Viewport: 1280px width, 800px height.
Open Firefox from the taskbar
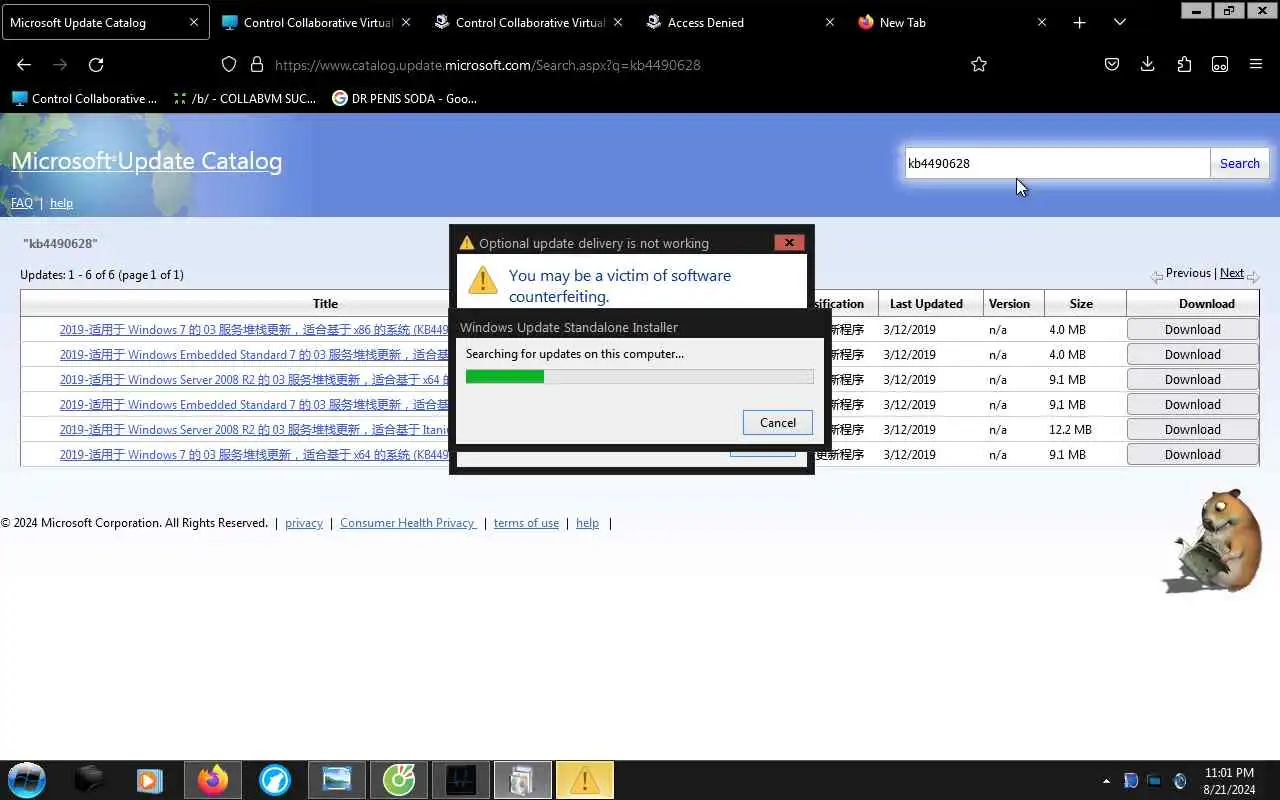click(212, 779)
